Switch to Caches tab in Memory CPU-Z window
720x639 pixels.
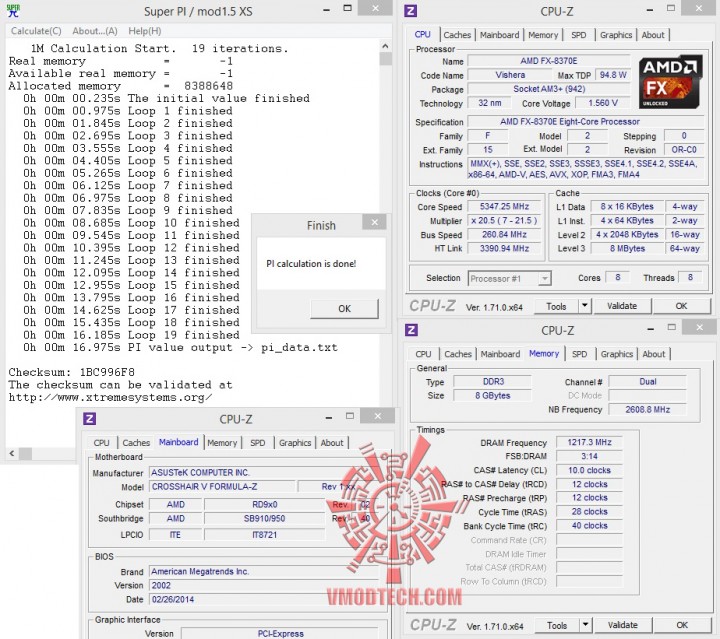click(458, 354)
